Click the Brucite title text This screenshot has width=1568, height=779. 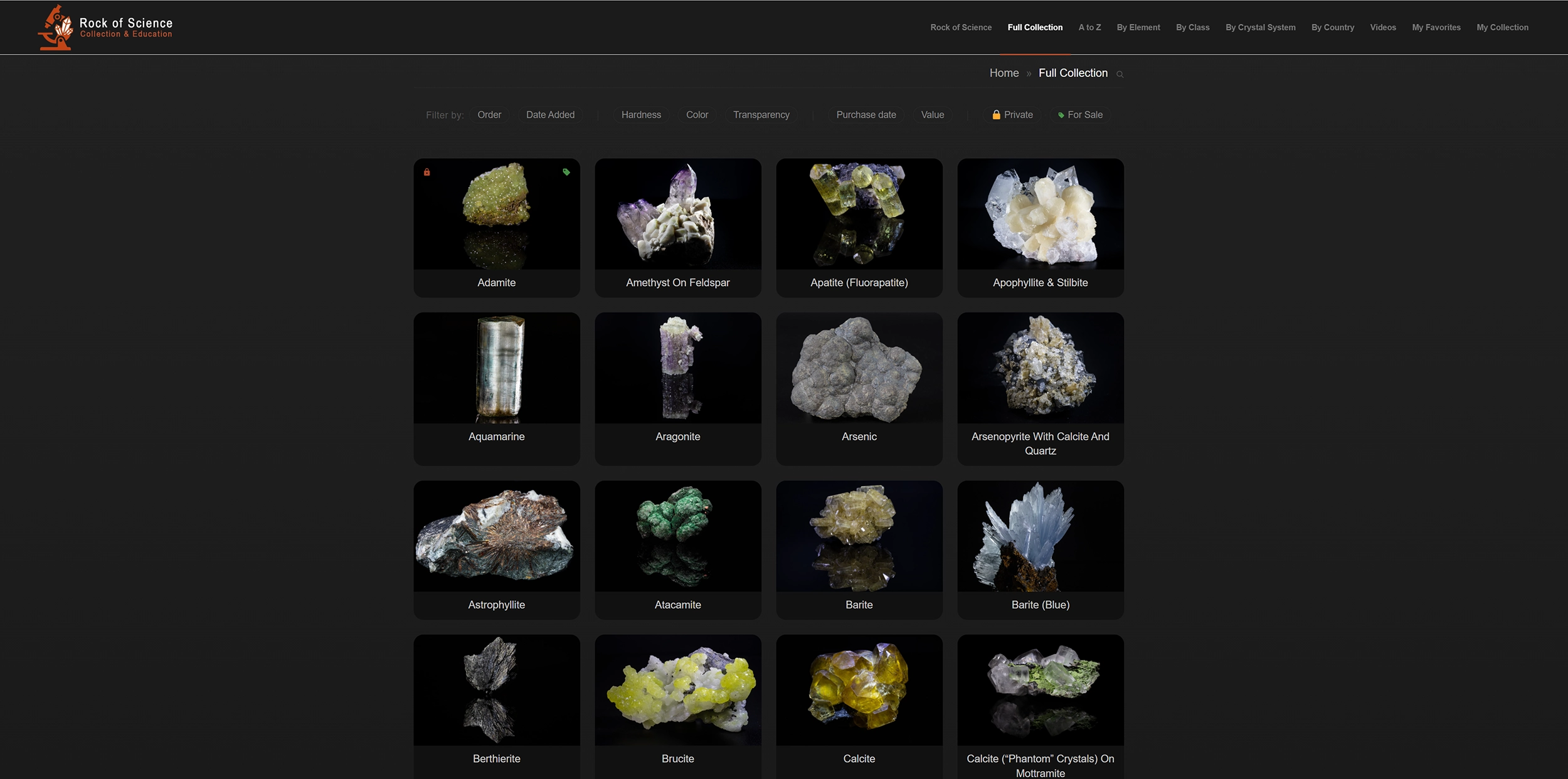[678, 759]
